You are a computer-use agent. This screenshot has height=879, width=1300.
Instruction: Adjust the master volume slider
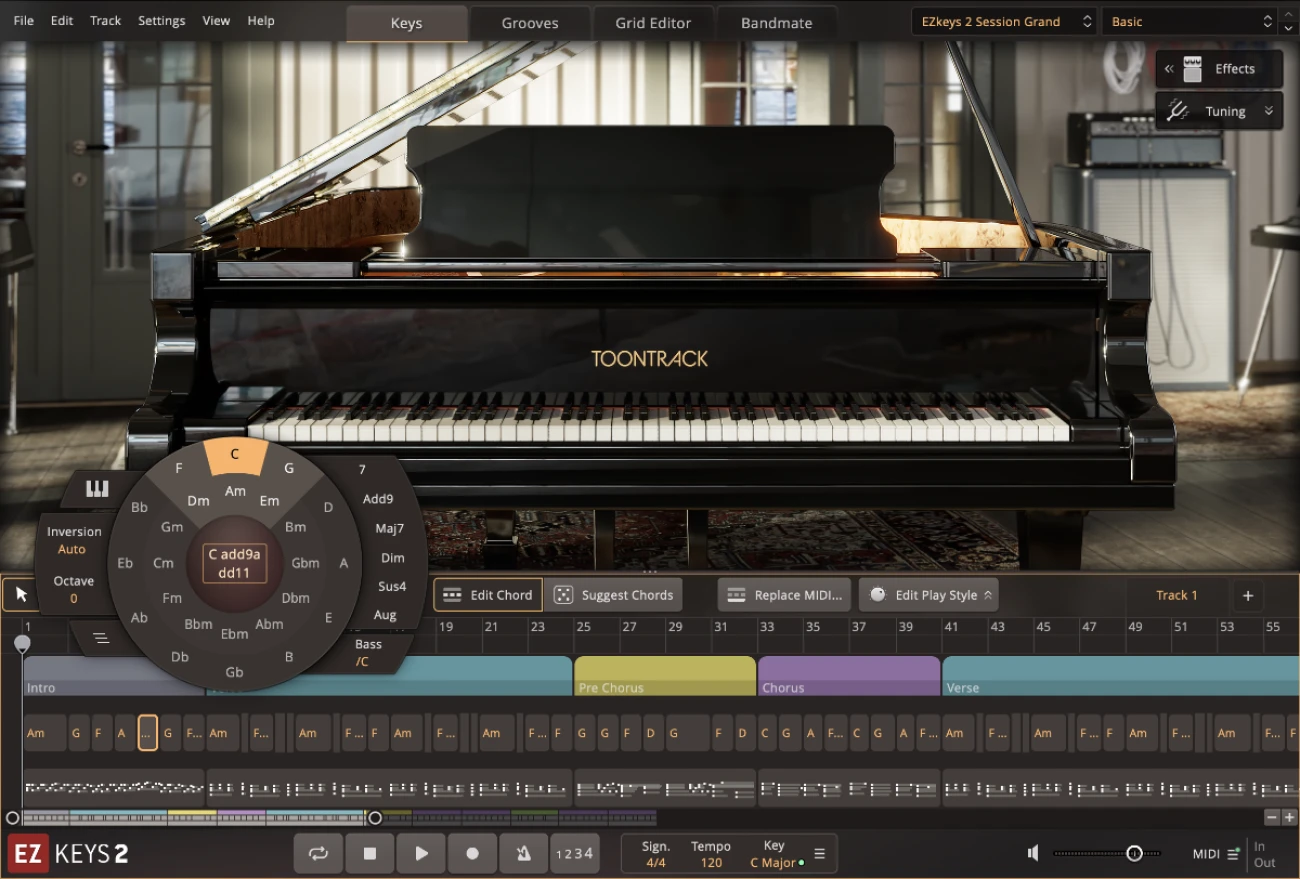pyautogui.click(x=1134, y=853)
